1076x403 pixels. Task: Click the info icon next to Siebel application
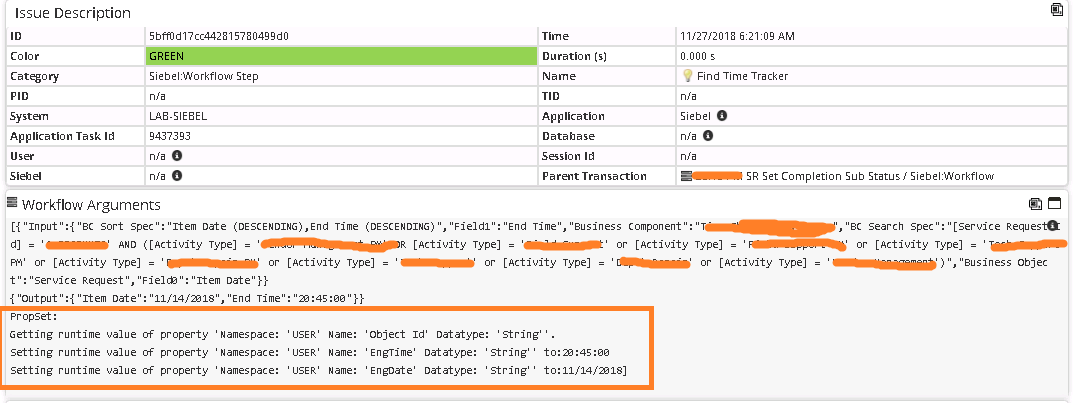pos(722,115)
